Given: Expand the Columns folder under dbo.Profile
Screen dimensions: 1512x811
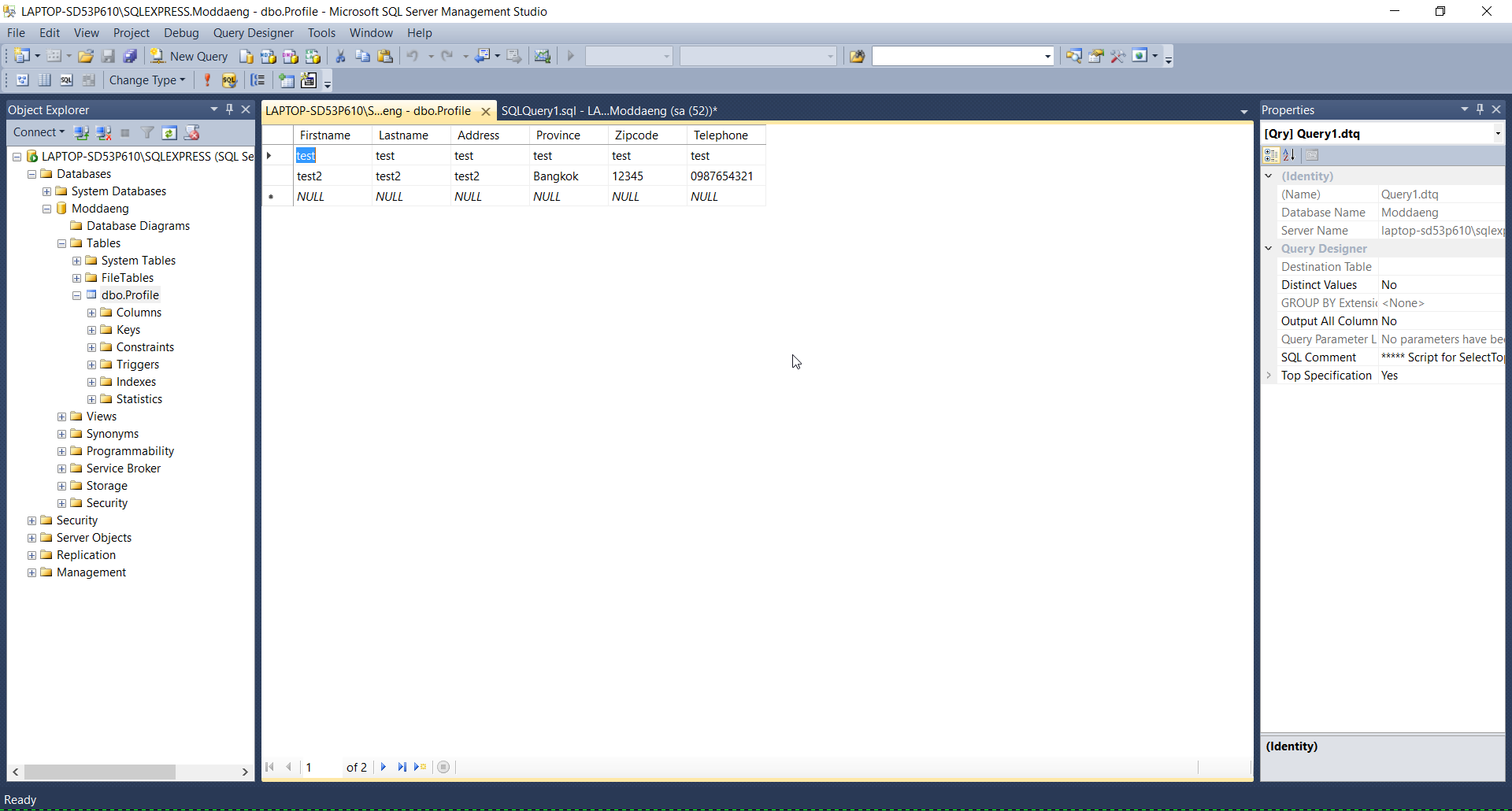Looking at the screenshot, I should click(x=92, y=313).
